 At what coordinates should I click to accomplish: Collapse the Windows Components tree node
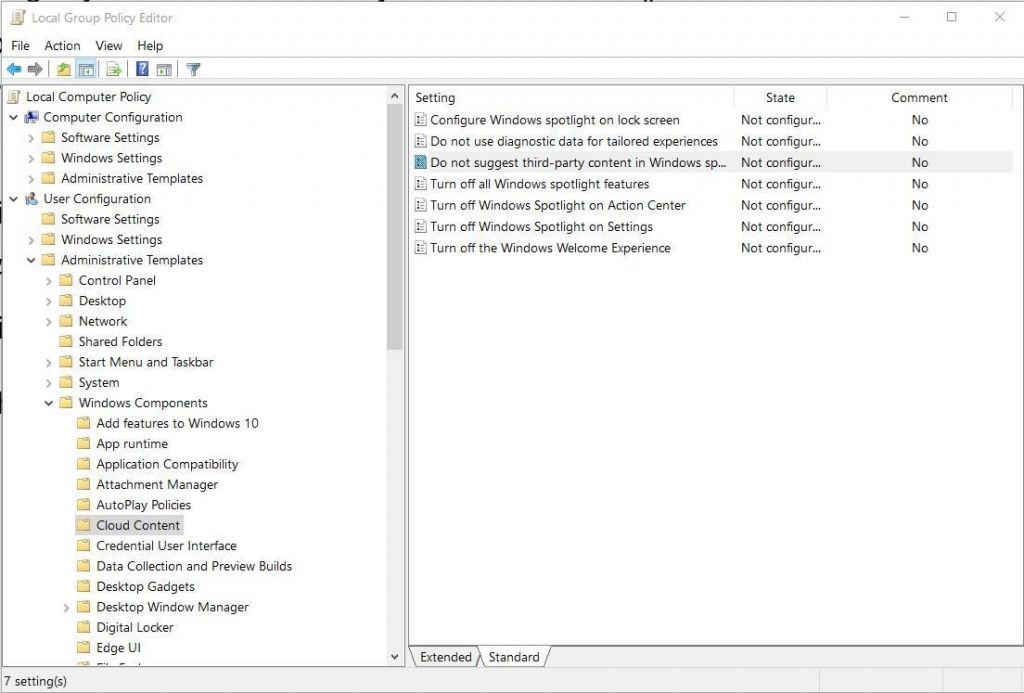tap(50, 403)
